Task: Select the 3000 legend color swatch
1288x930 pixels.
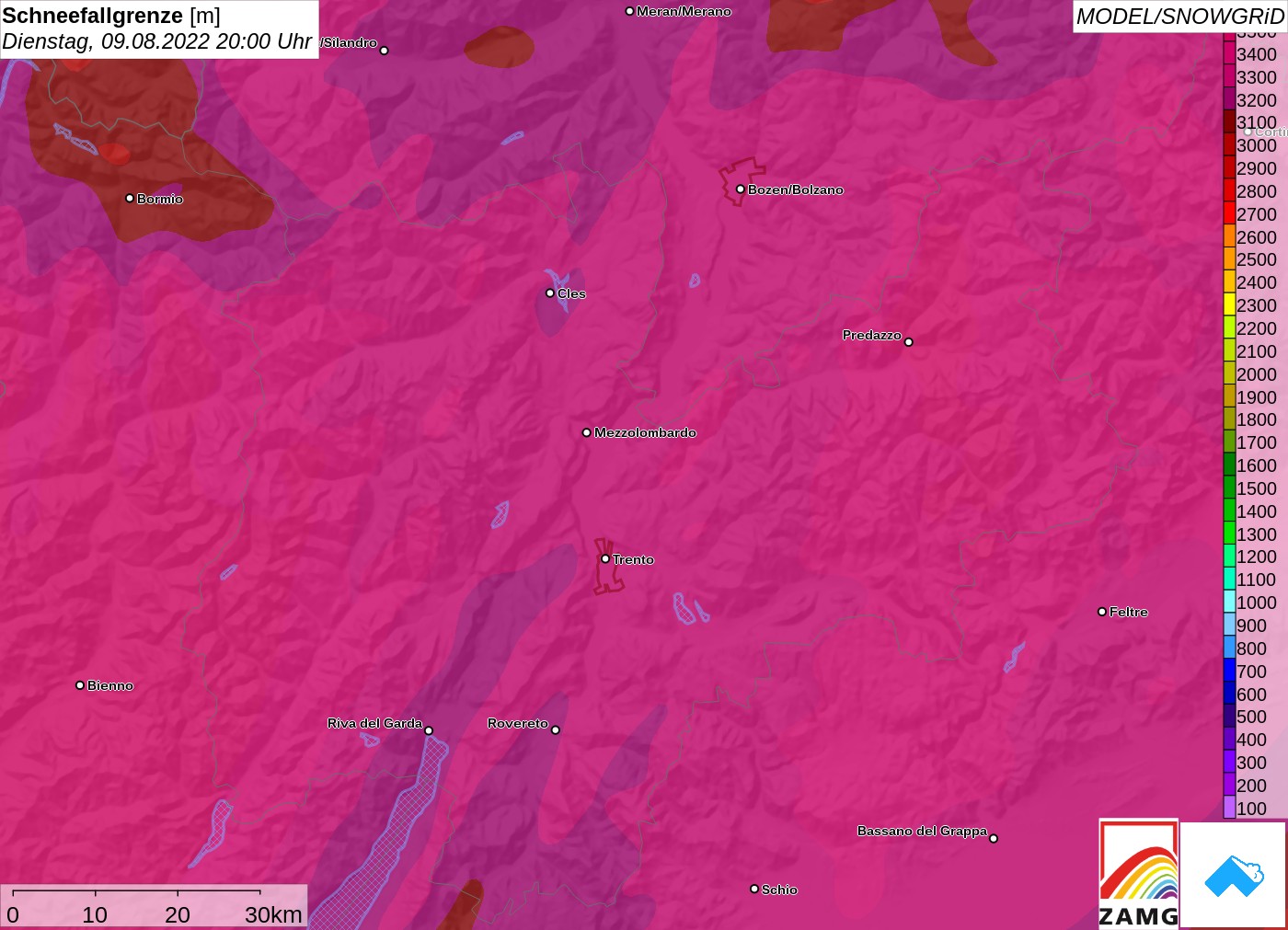Action: pyautogui.click(x=1229, y=145)
